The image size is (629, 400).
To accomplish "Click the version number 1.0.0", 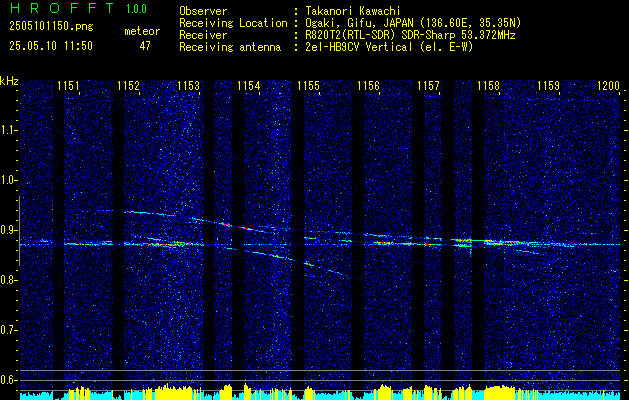I will pyautogui.click(x=136, y=9).
